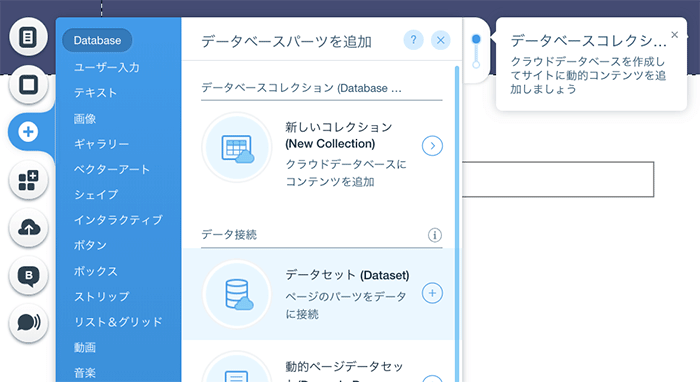Viewport: 700px width, 382px height.
Task: Click the クラウドデータベースに コンテンツを追加 description
Action: pos(346,173)
